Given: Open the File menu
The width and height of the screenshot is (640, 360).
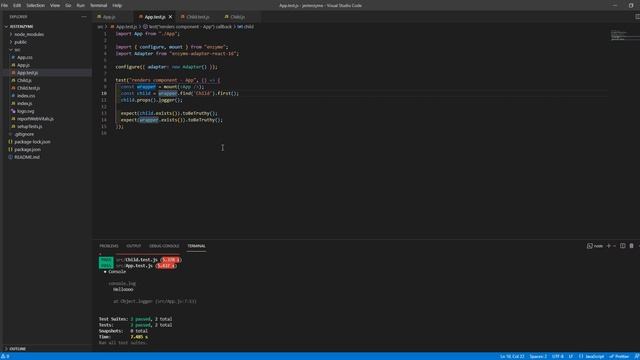Looking at the screenshot, I should tap(4, 5).
